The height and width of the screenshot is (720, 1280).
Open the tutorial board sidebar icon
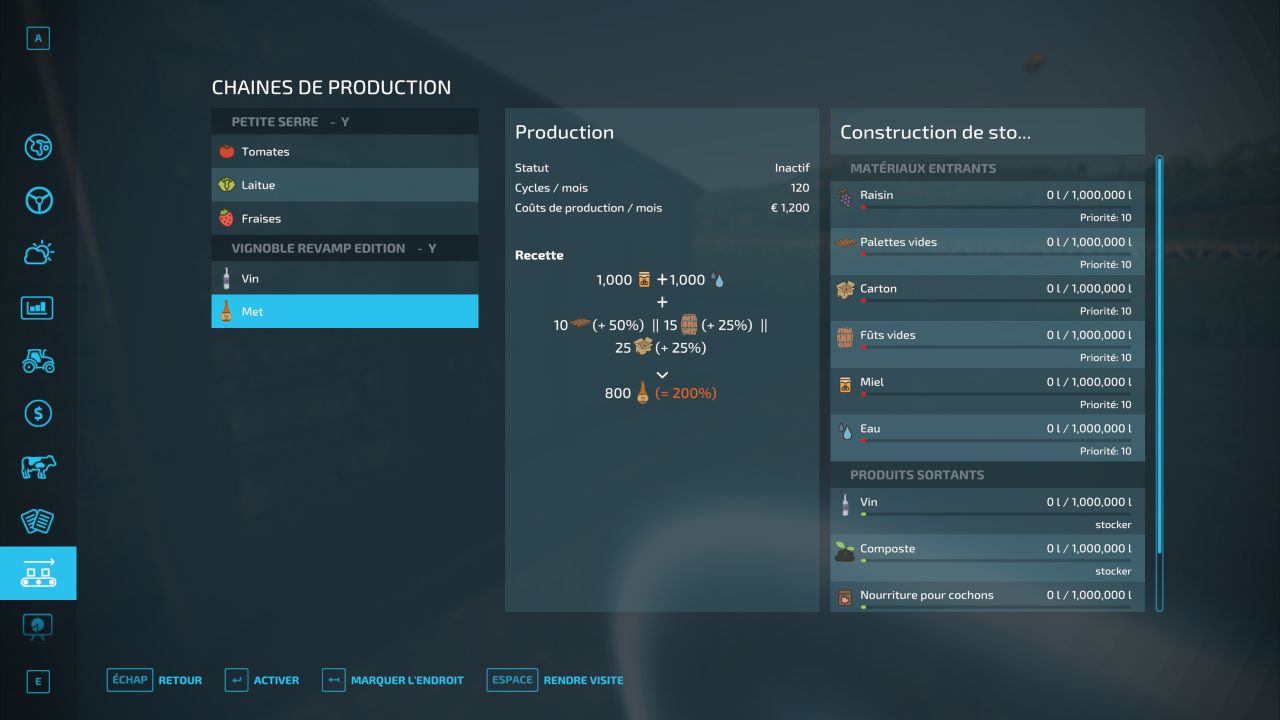38,626
